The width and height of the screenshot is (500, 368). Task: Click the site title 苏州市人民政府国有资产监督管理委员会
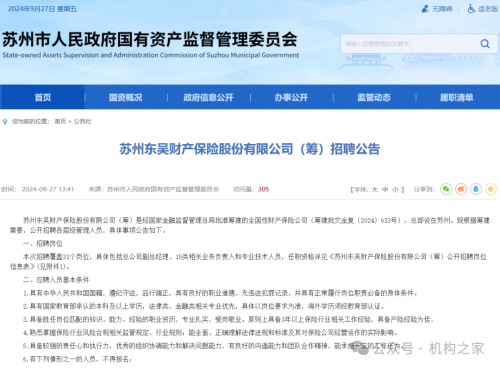tap(150, 40)
